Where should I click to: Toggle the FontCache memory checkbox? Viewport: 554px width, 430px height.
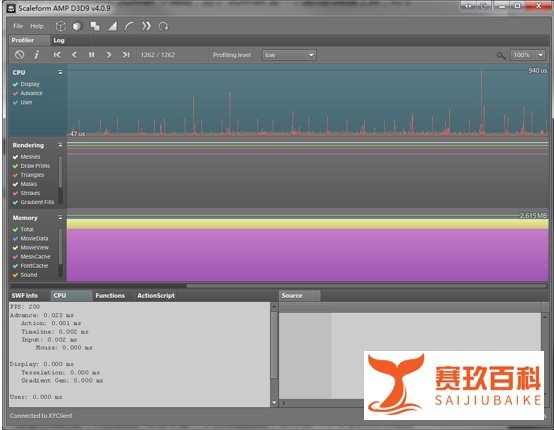coord(15,266)
